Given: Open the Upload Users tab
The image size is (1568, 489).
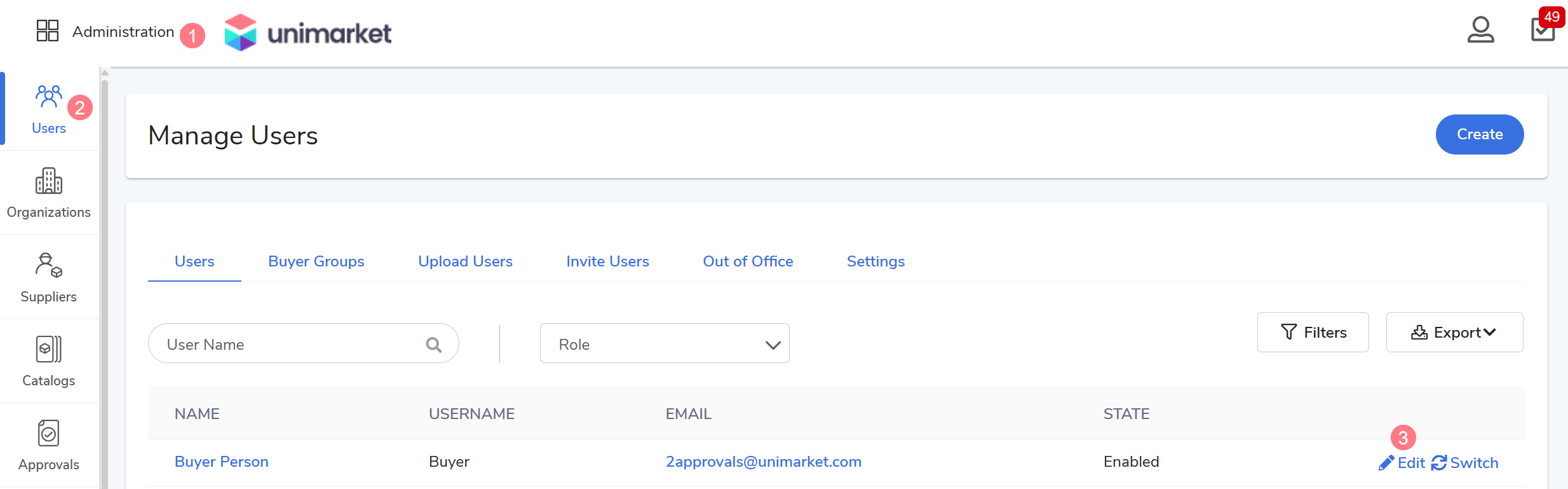Looking at the screenshot, I should pos(465,261).
